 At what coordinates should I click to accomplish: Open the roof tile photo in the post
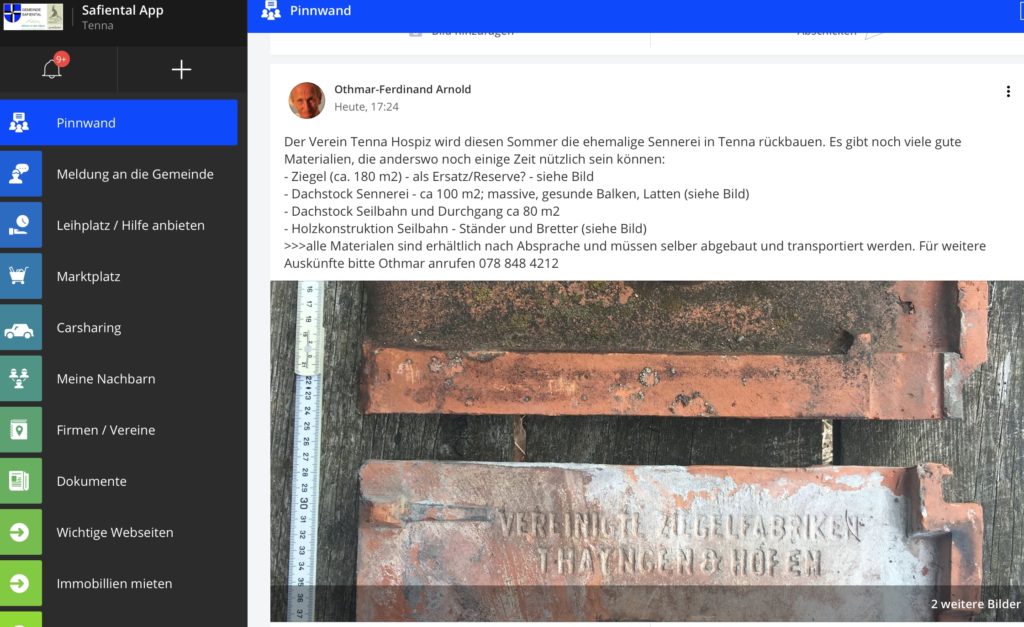pos(647,451)
